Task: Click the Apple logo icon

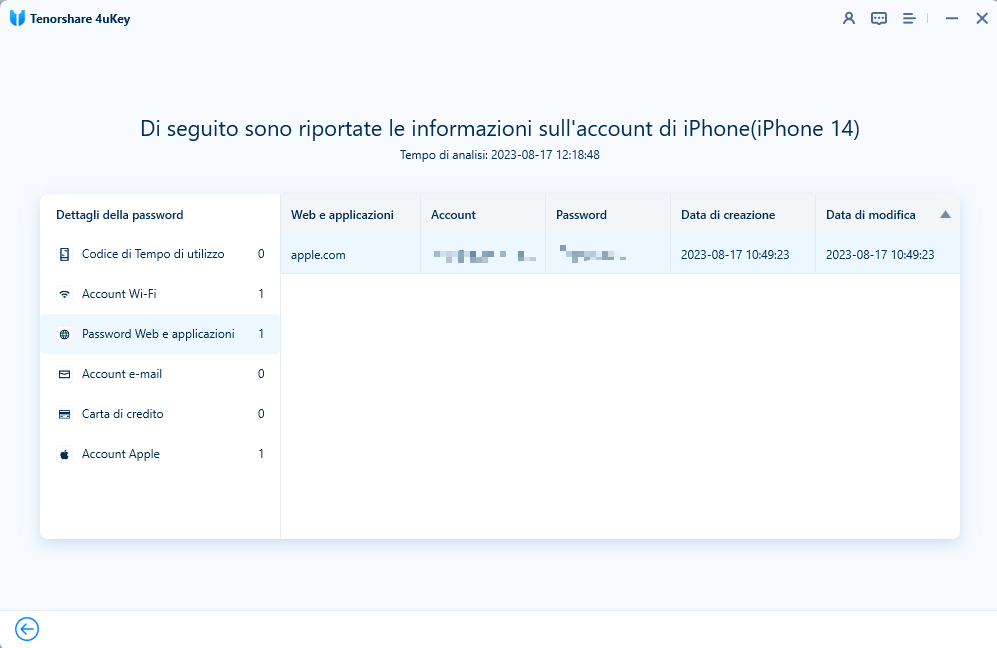Action: (x=64, y=454)
